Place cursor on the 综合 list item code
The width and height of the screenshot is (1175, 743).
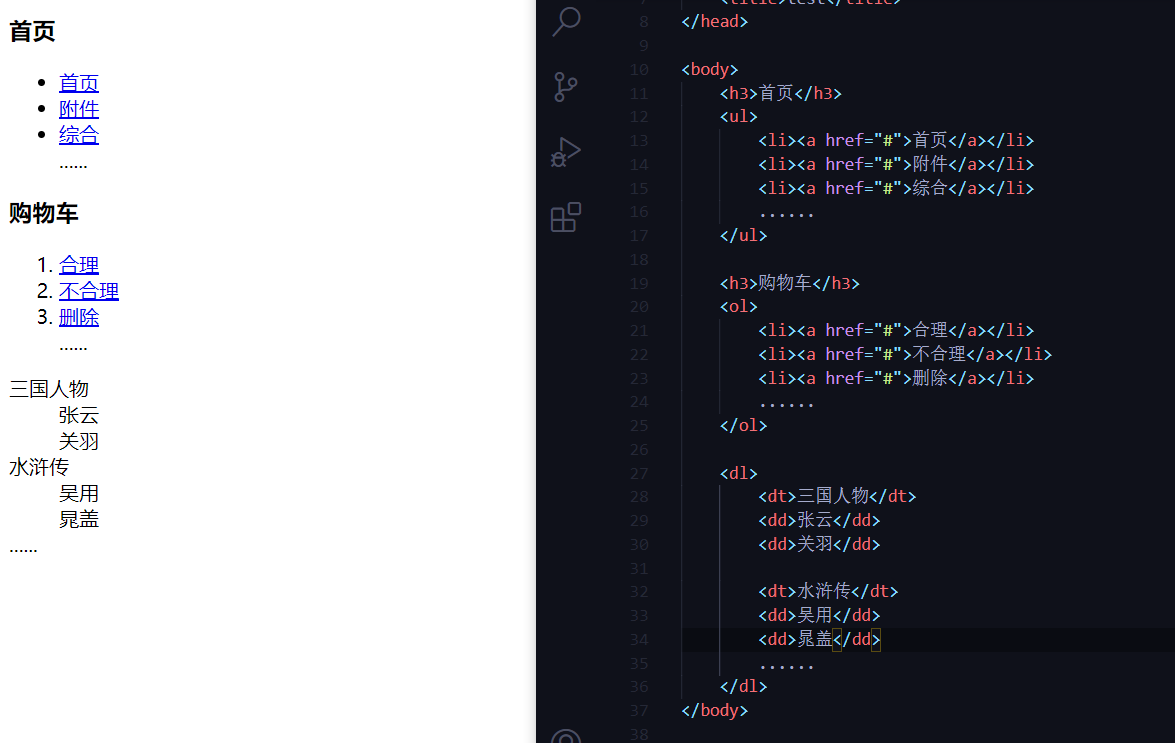(896, 188)
